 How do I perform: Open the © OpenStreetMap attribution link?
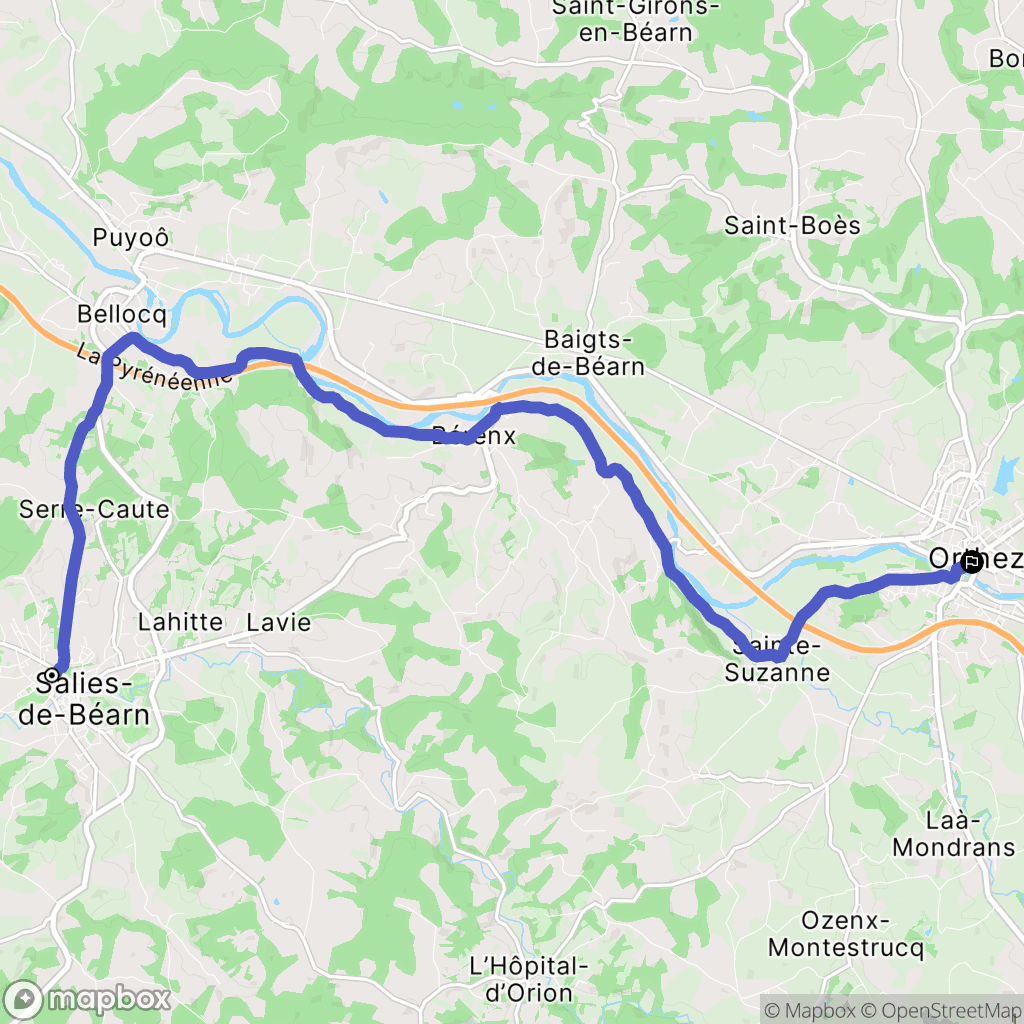[940, 1010]
